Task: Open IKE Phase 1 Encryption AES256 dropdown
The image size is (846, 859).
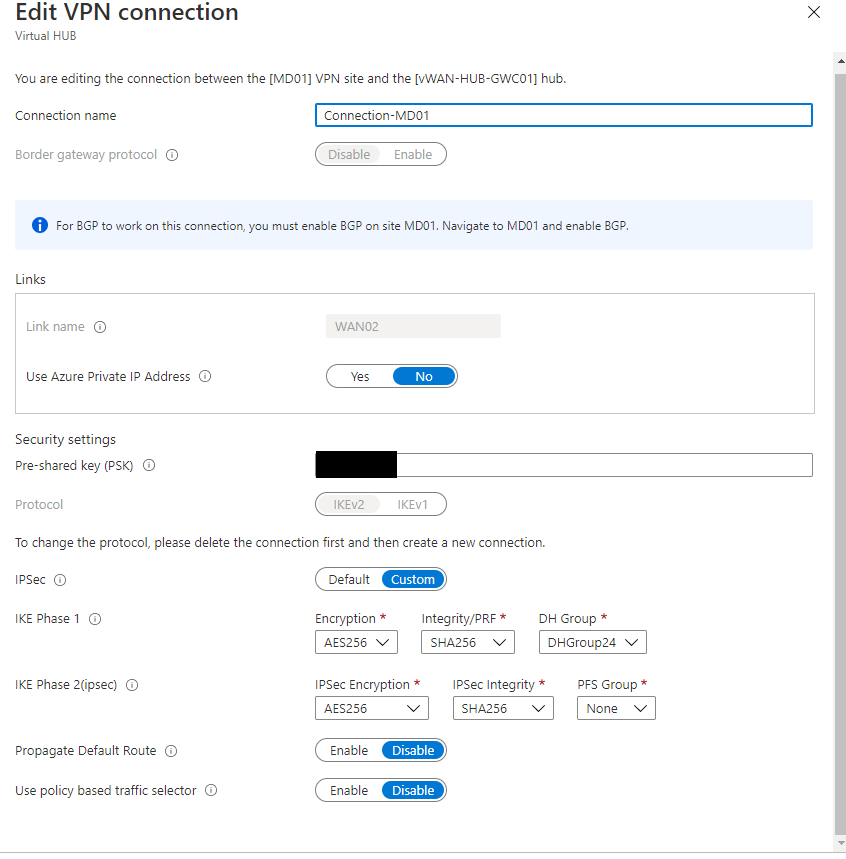Action: pyautogui.click(x=356, y=642)
